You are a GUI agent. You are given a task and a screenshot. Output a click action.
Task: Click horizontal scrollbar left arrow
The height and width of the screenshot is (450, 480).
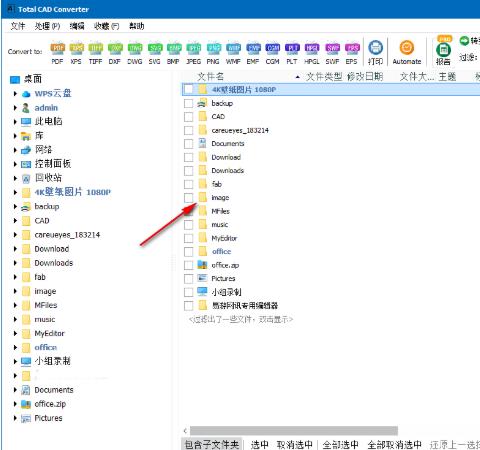click(x=185, y=430)
